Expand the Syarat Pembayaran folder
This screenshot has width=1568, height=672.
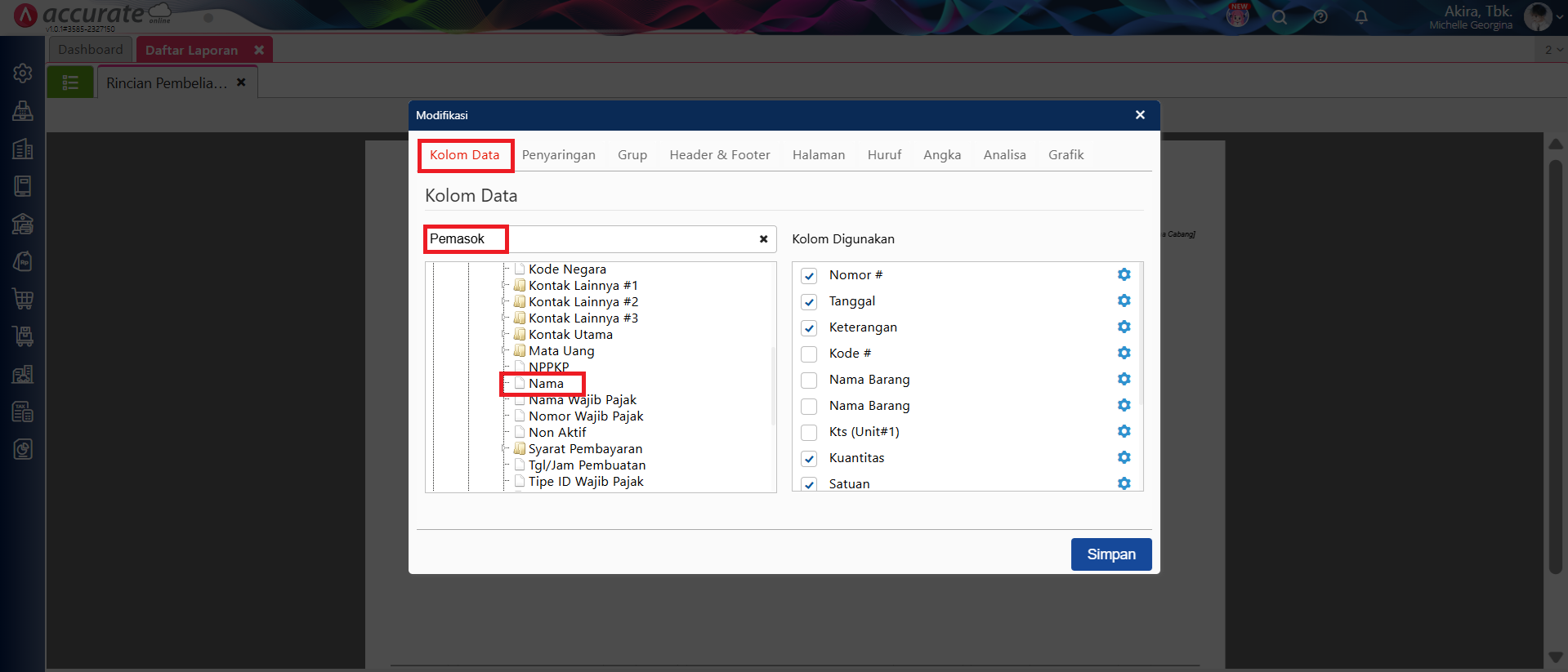click(x=504, y=448)
